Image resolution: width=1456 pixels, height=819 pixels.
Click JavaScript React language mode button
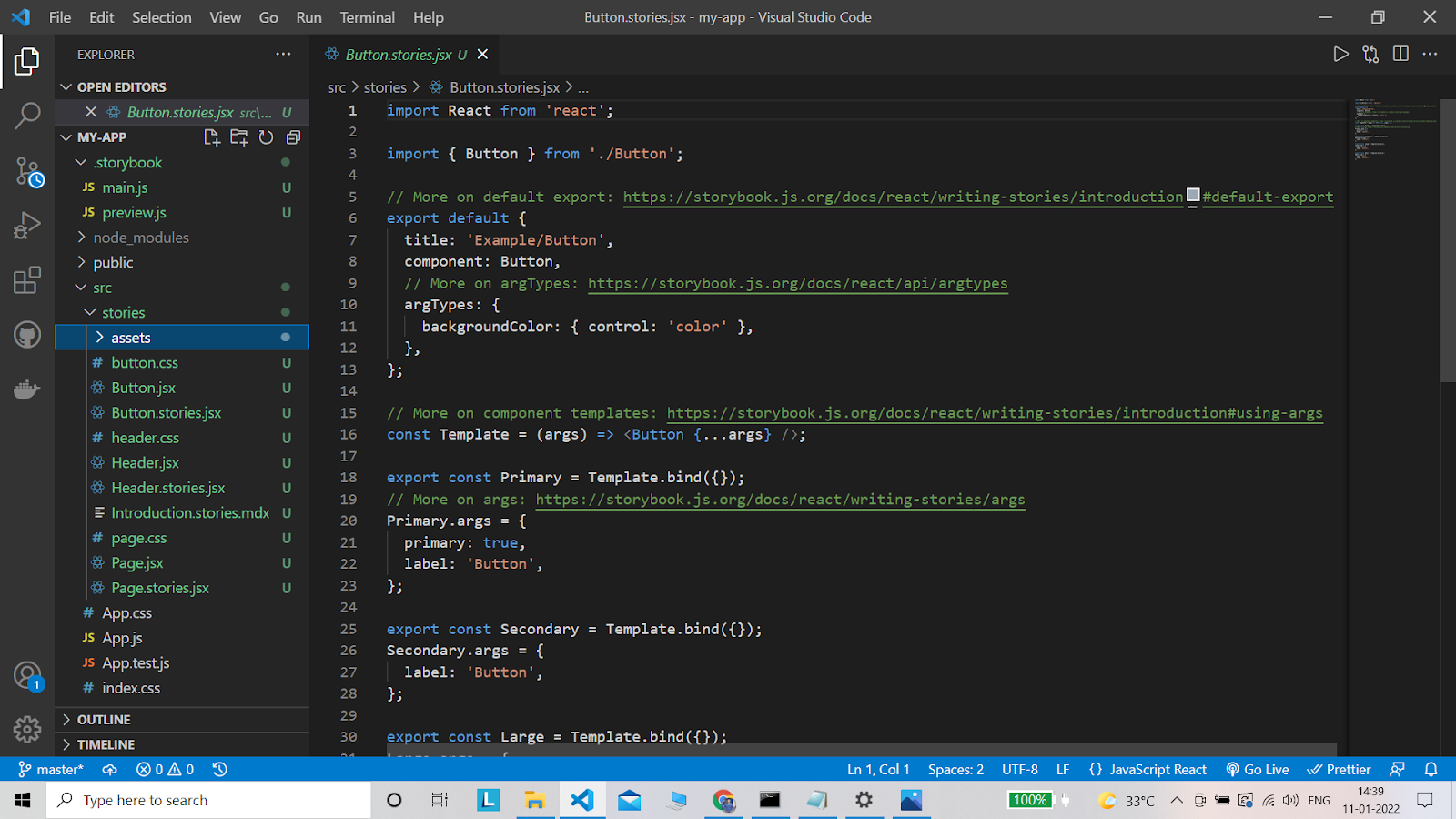1148,770
